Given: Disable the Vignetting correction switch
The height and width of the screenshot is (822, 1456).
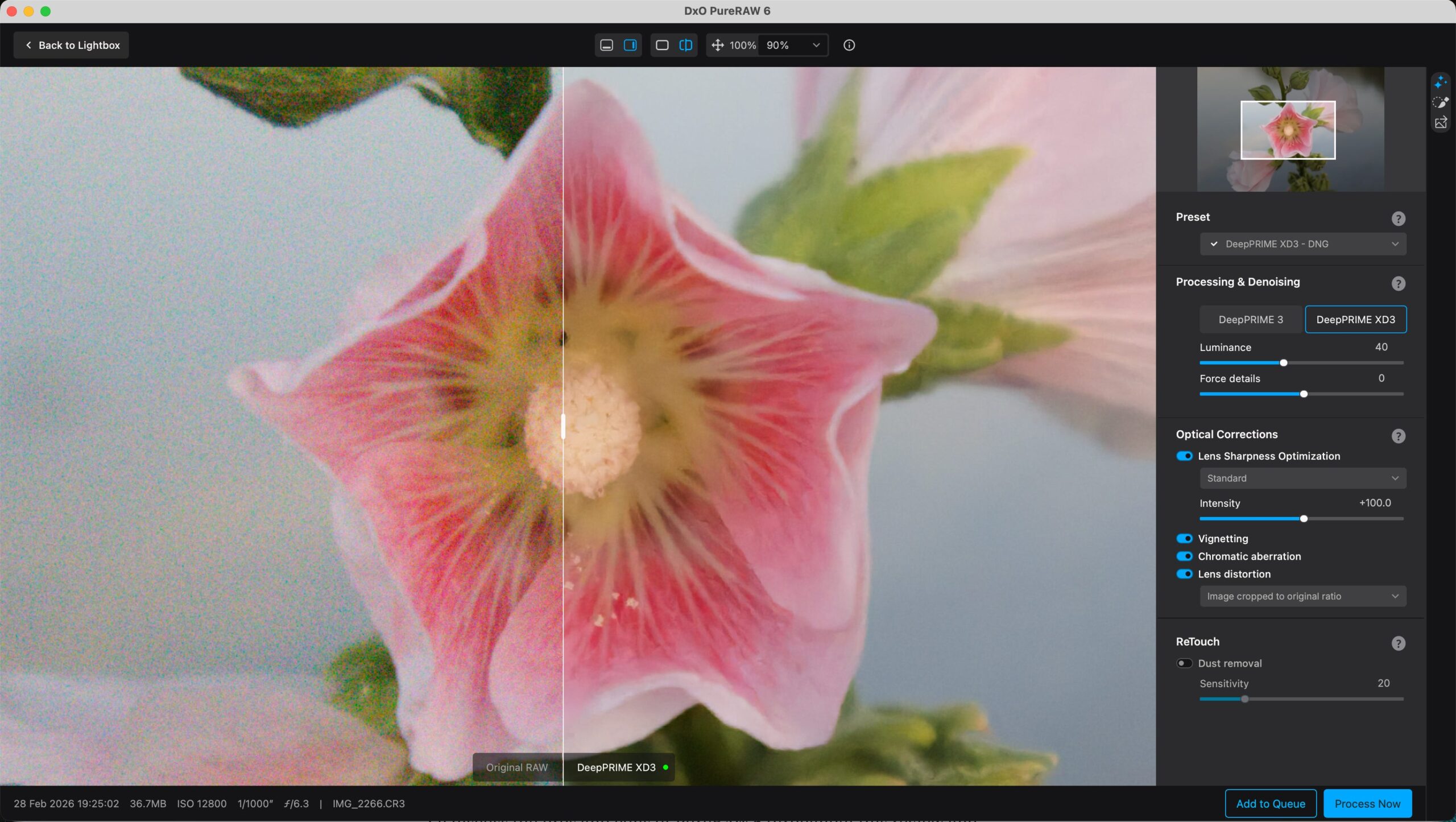Looking at the screenshot, I should [1185, 538].
